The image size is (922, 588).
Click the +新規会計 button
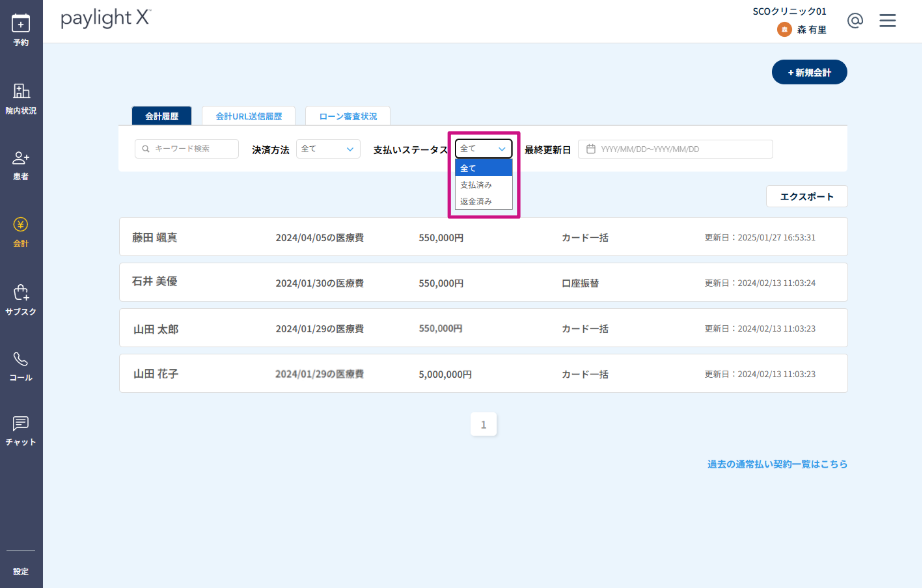tap(809, 72)
